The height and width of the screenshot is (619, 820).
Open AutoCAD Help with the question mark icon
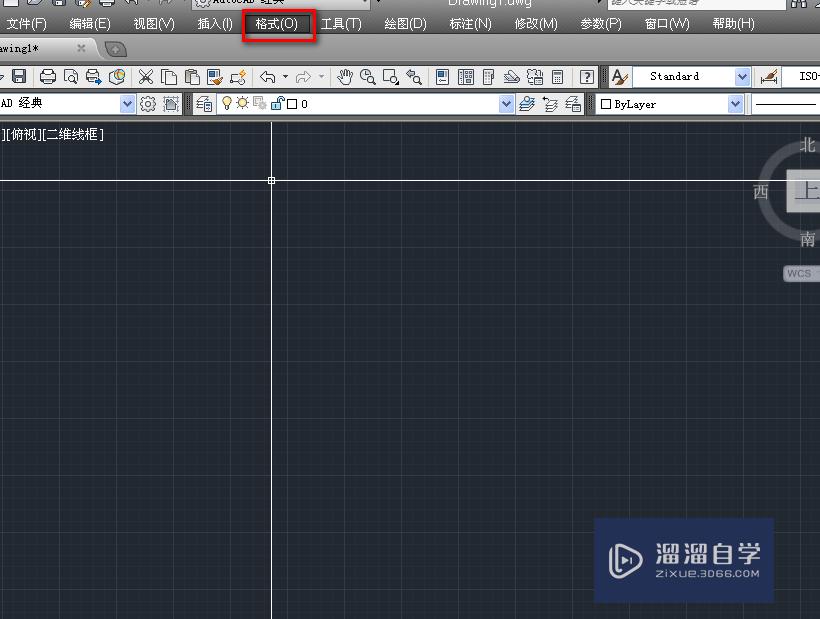pyautogui.click(x=586, y=76)
